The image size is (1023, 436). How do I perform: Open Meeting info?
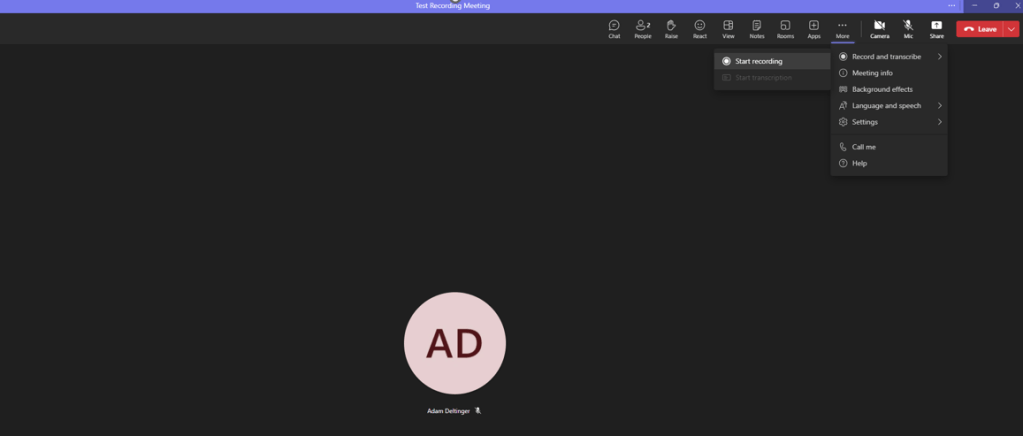[872, 73]
